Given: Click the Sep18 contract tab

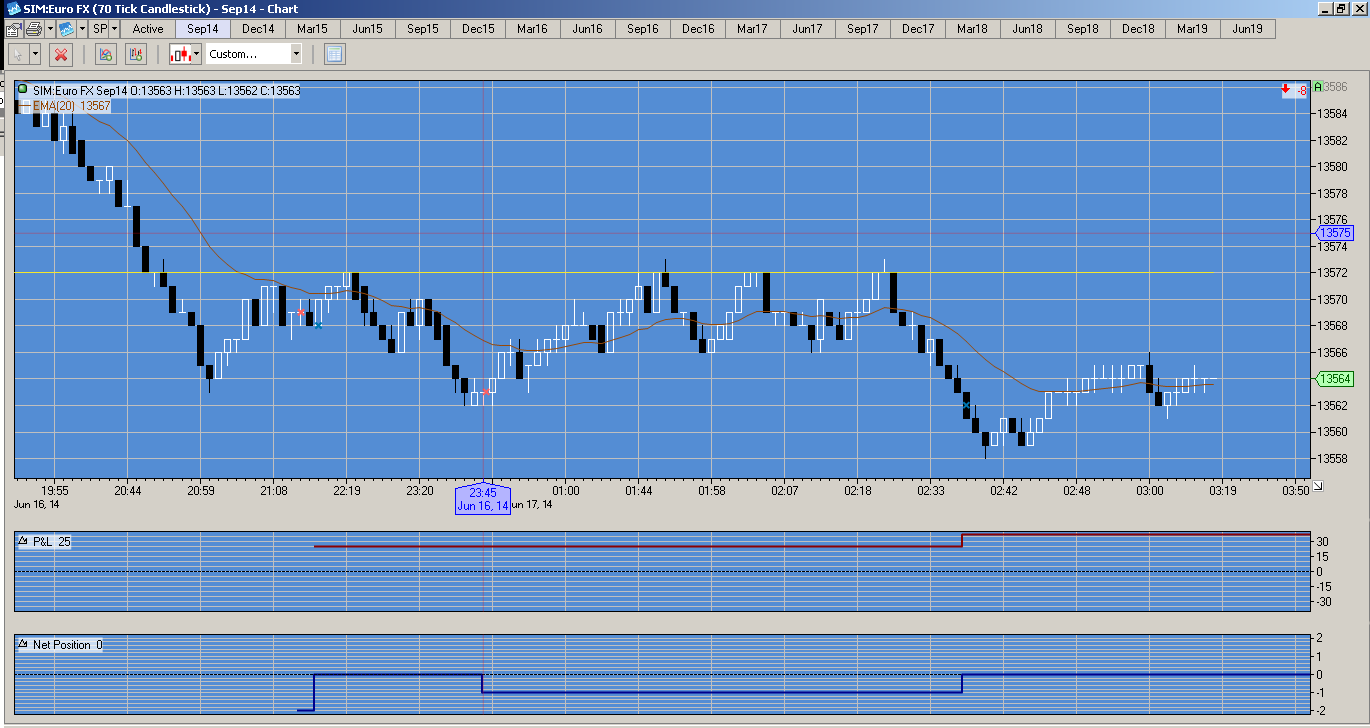Looking at the screenshot, I should pos(1083,29).
